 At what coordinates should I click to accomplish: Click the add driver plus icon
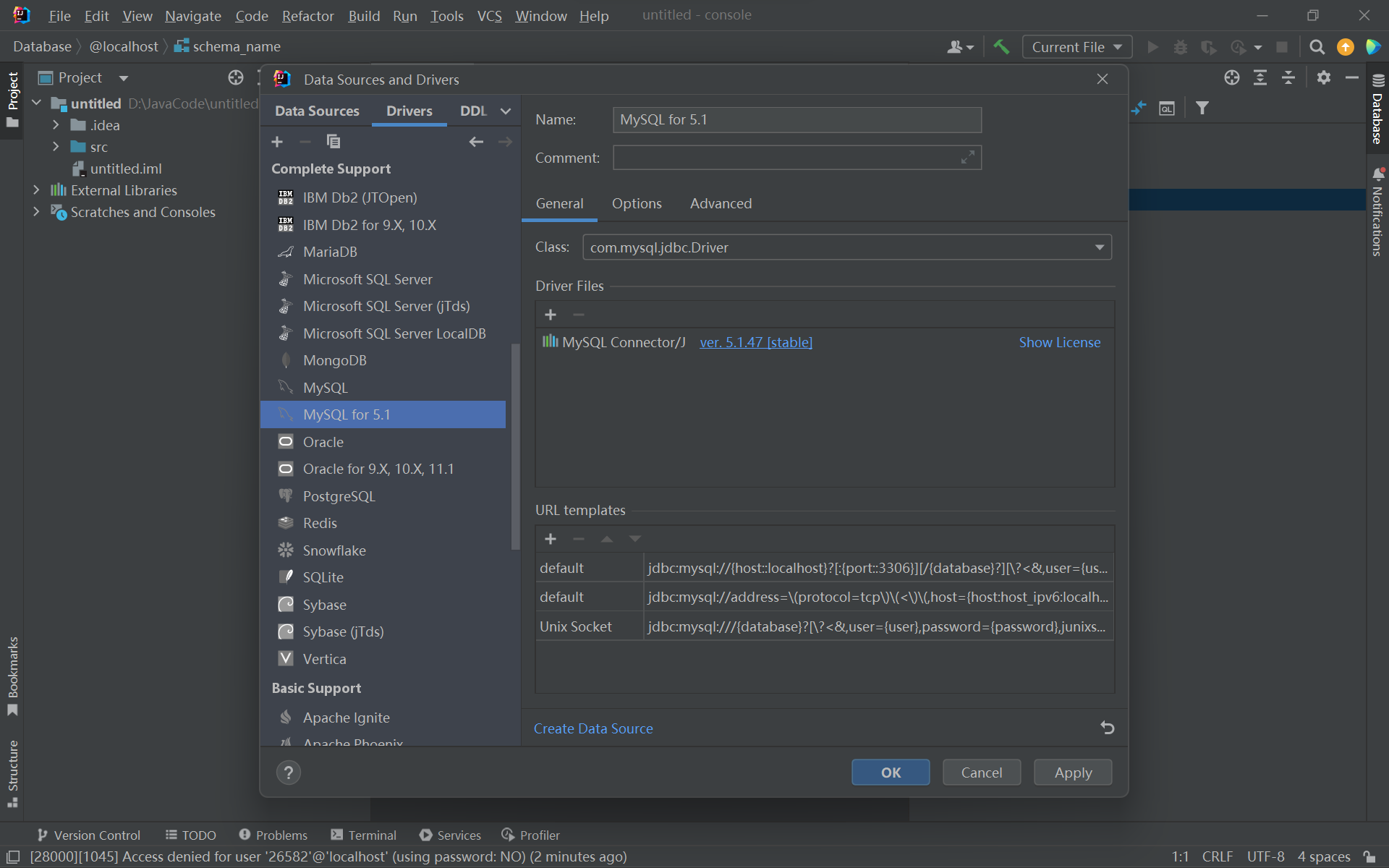coord(277,142)
